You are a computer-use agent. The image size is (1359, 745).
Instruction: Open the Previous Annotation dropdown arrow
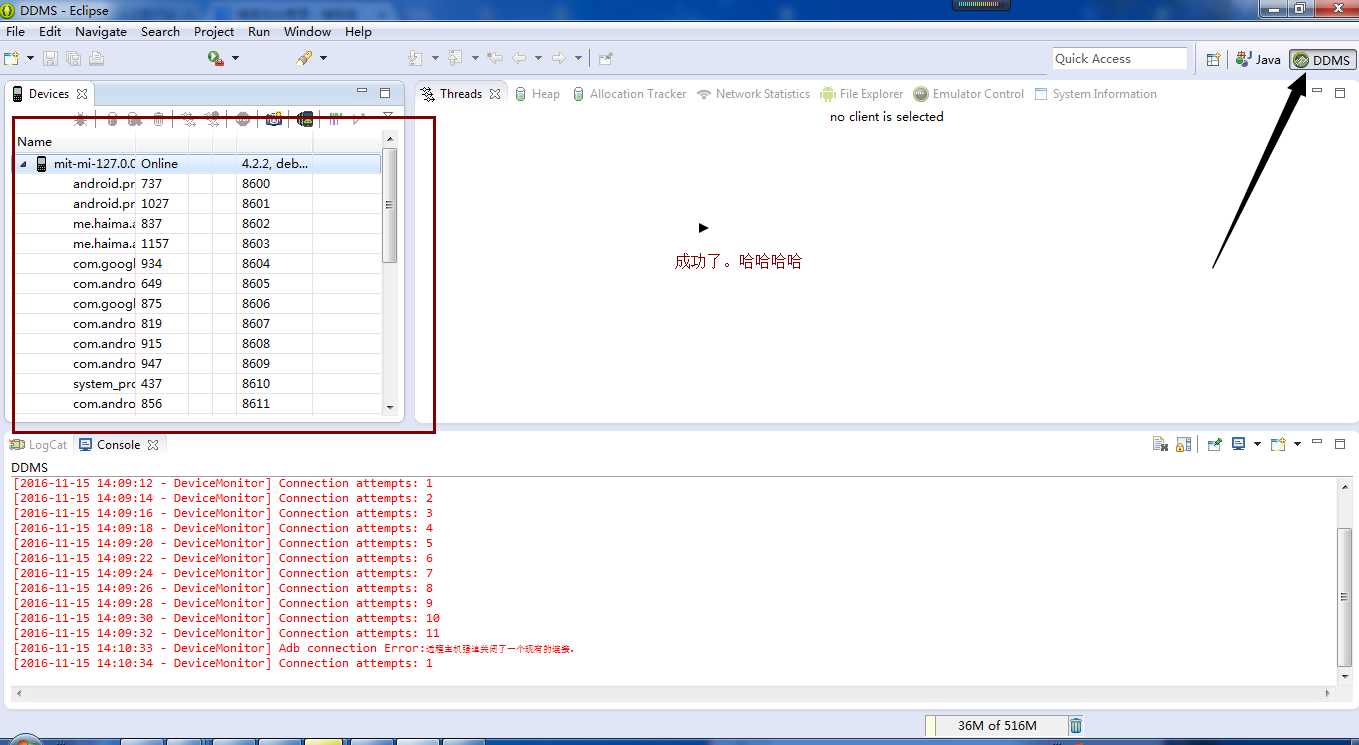[475, 59]
